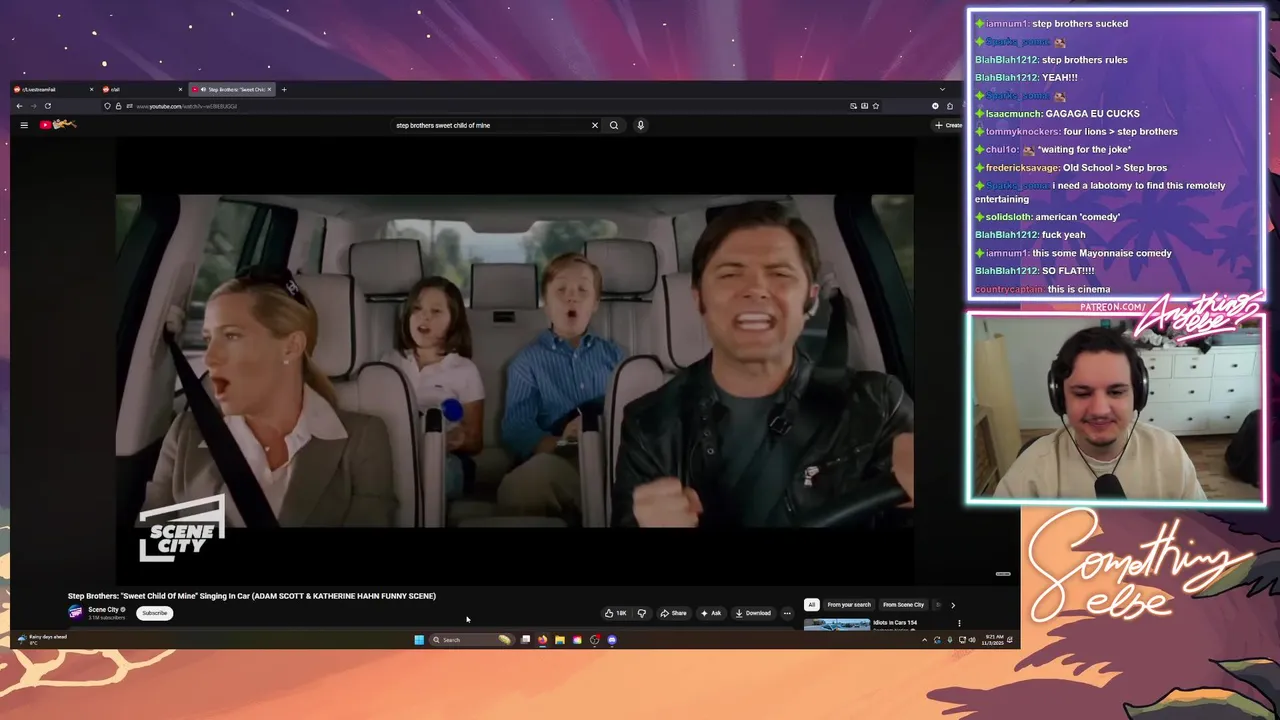Click the Create button on YouTube
This screenshot has width=1280, height=720.
(x=948, y=125)
